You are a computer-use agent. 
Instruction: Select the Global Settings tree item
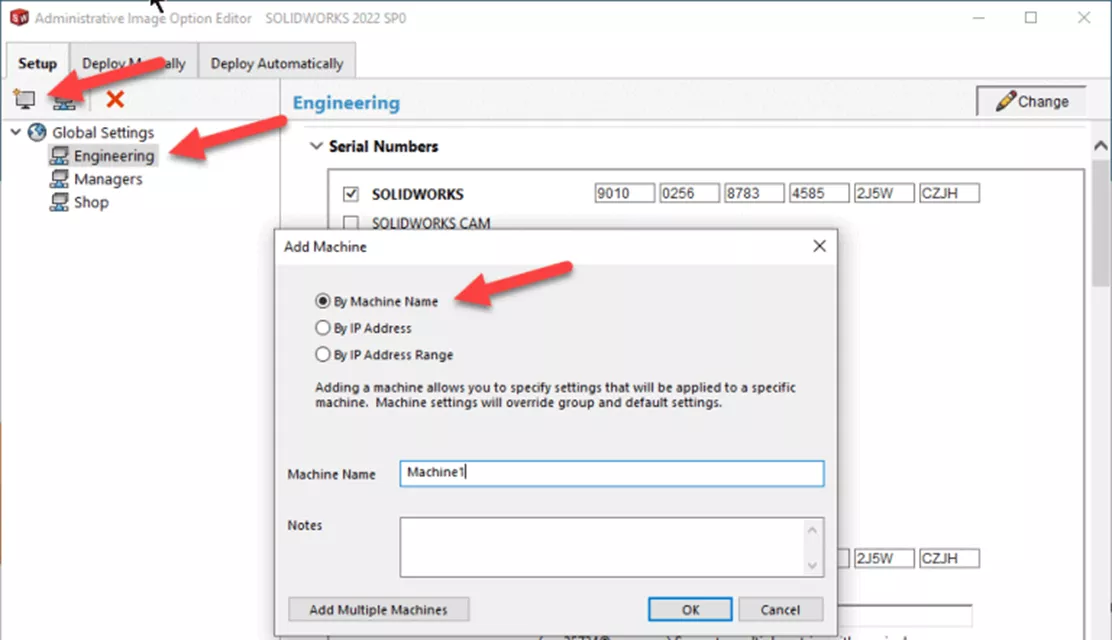(x=103, y=132)
